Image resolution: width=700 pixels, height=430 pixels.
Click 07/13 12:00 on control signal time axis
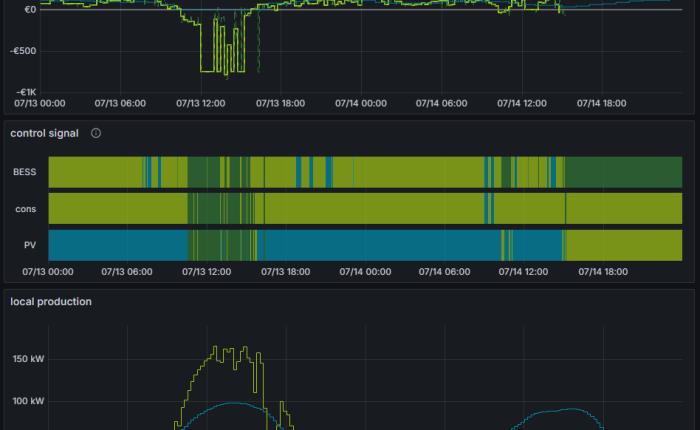[x=200, y=271]
